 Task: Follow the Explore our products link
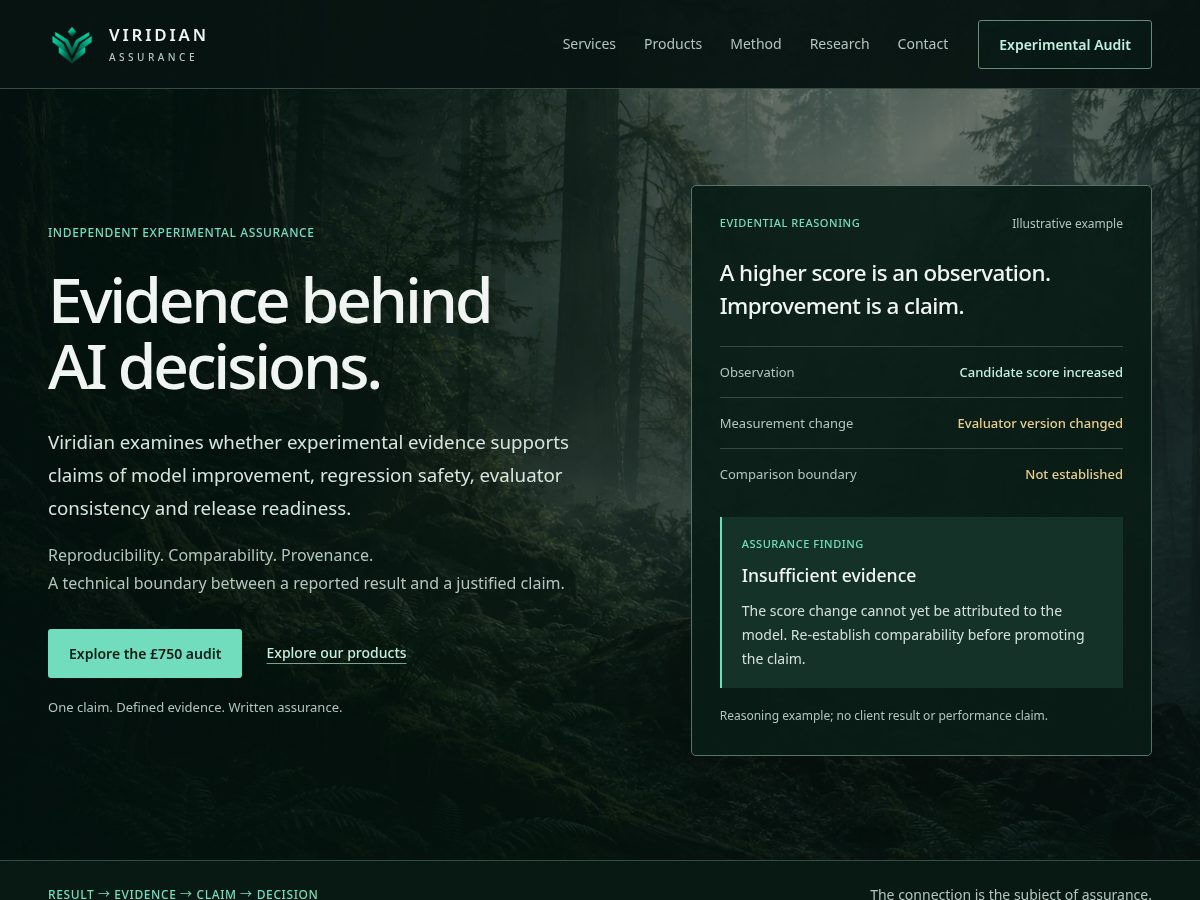coord(336,653)
